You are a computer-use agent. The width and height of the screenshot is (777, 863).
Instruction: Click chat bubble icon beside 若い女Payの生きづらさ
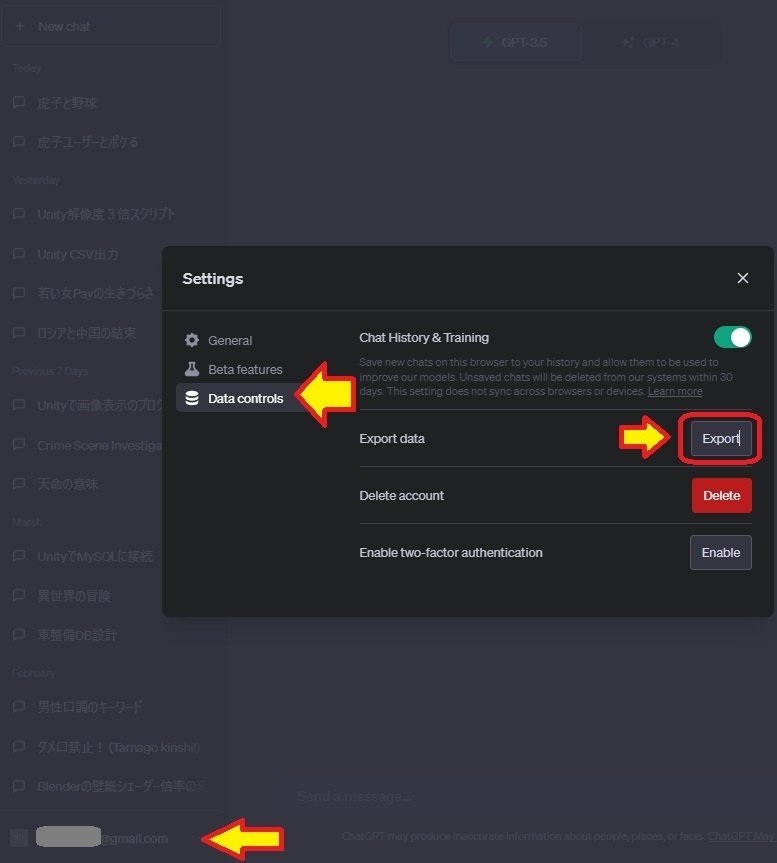(19, 293)
